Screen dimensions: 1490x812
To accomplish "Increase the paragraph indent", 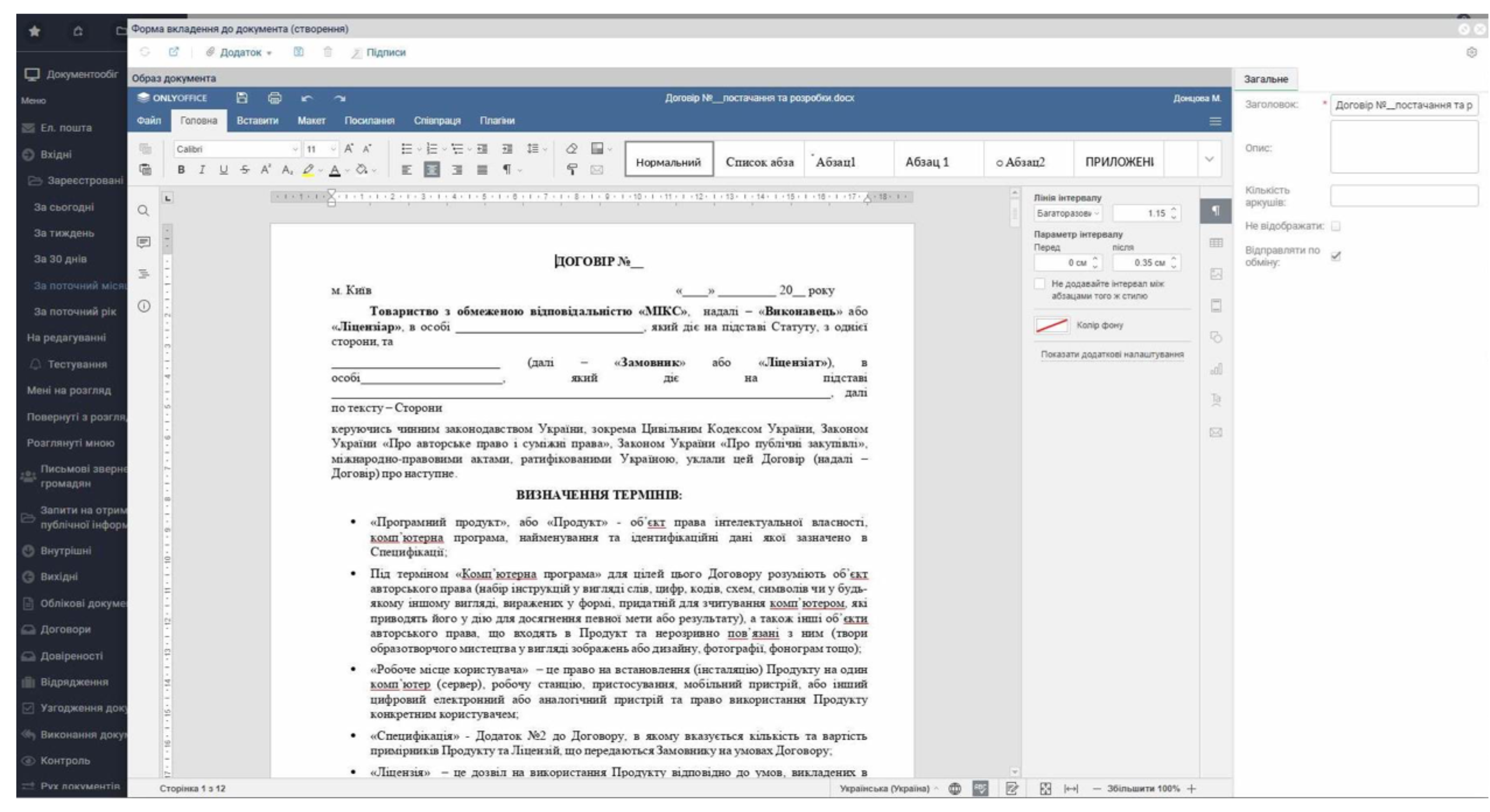I will click(x=507, y=149).
